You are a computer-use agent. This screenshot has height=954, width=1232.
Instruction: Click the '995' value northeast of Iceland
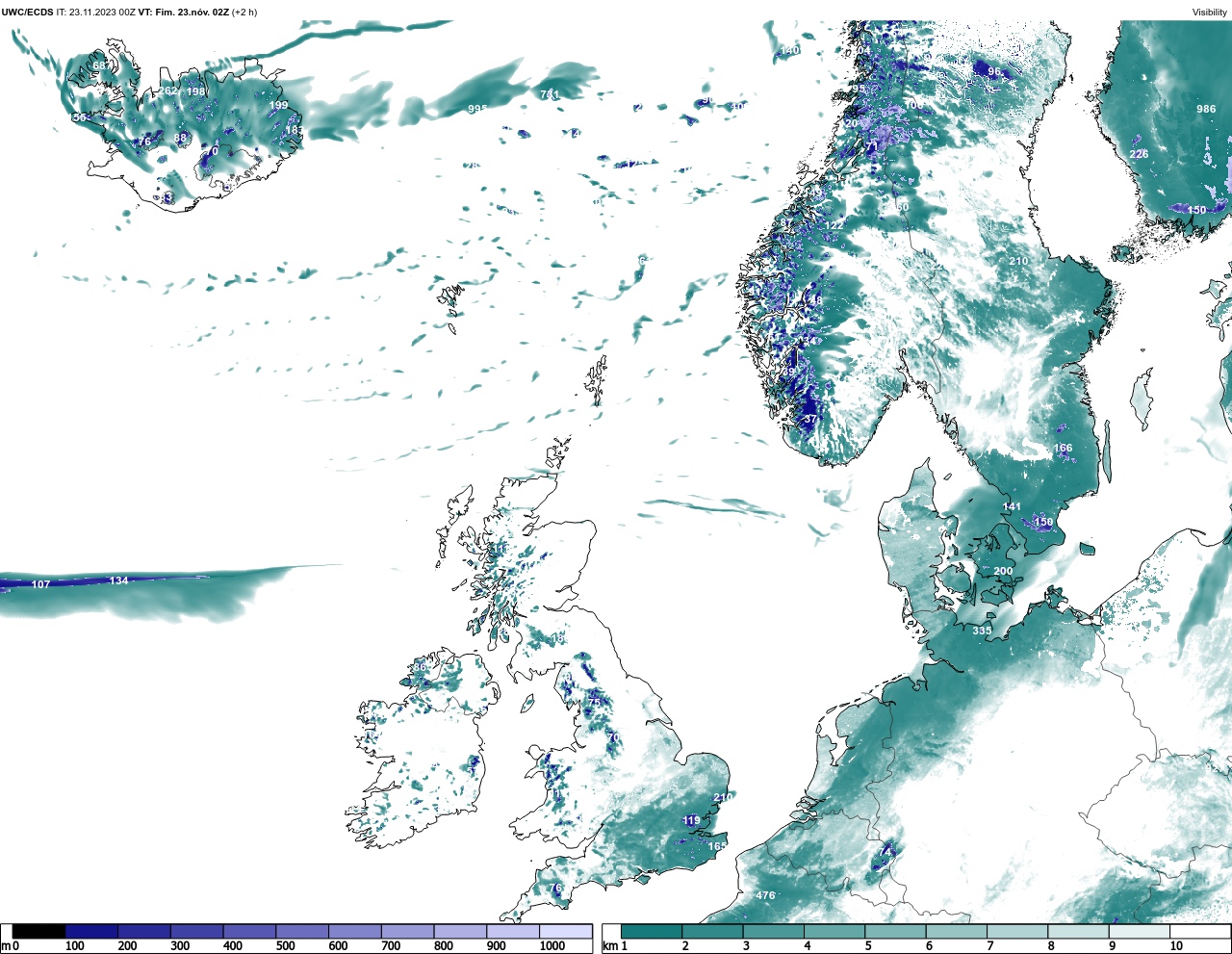477,109
